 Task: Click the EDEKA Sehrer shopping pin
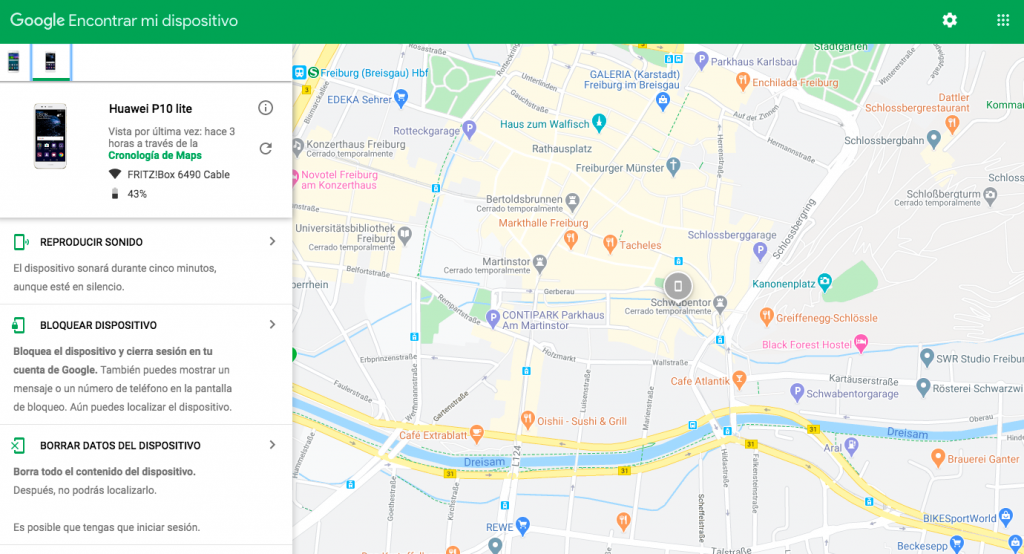click(x=401, y=99)
